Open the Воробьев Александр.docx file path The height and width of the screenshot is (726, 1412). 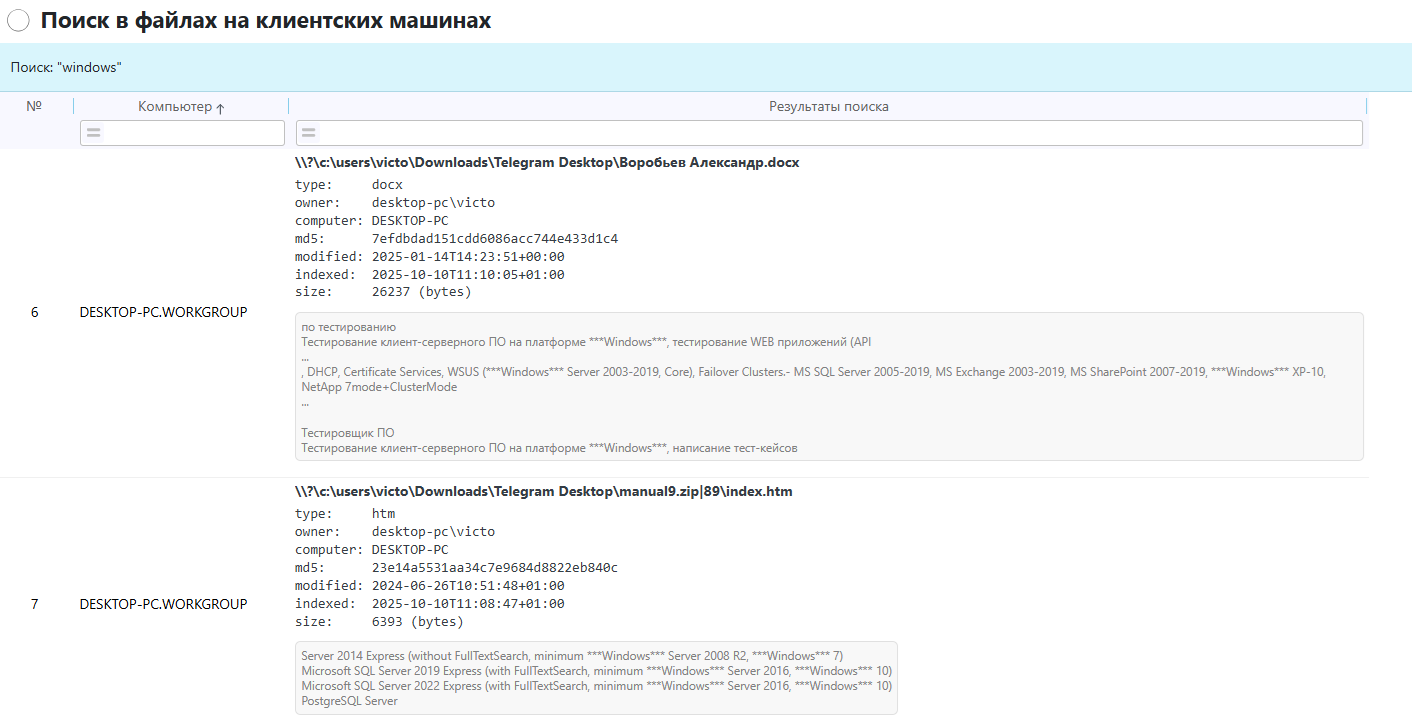pos(546,162)
